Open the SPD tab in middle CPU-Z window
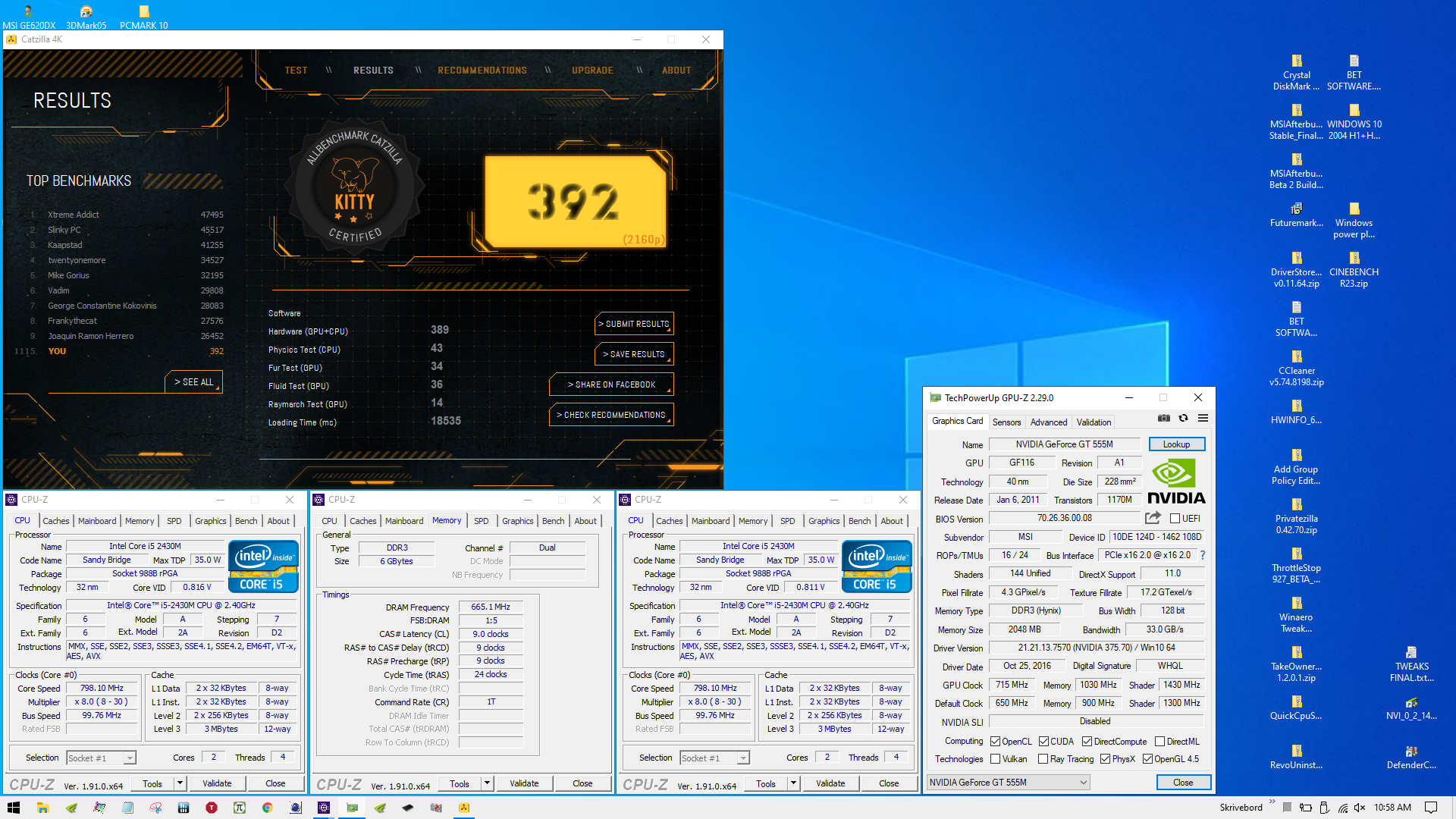The height and width of the screenshot is (819, 1456). 481,521
